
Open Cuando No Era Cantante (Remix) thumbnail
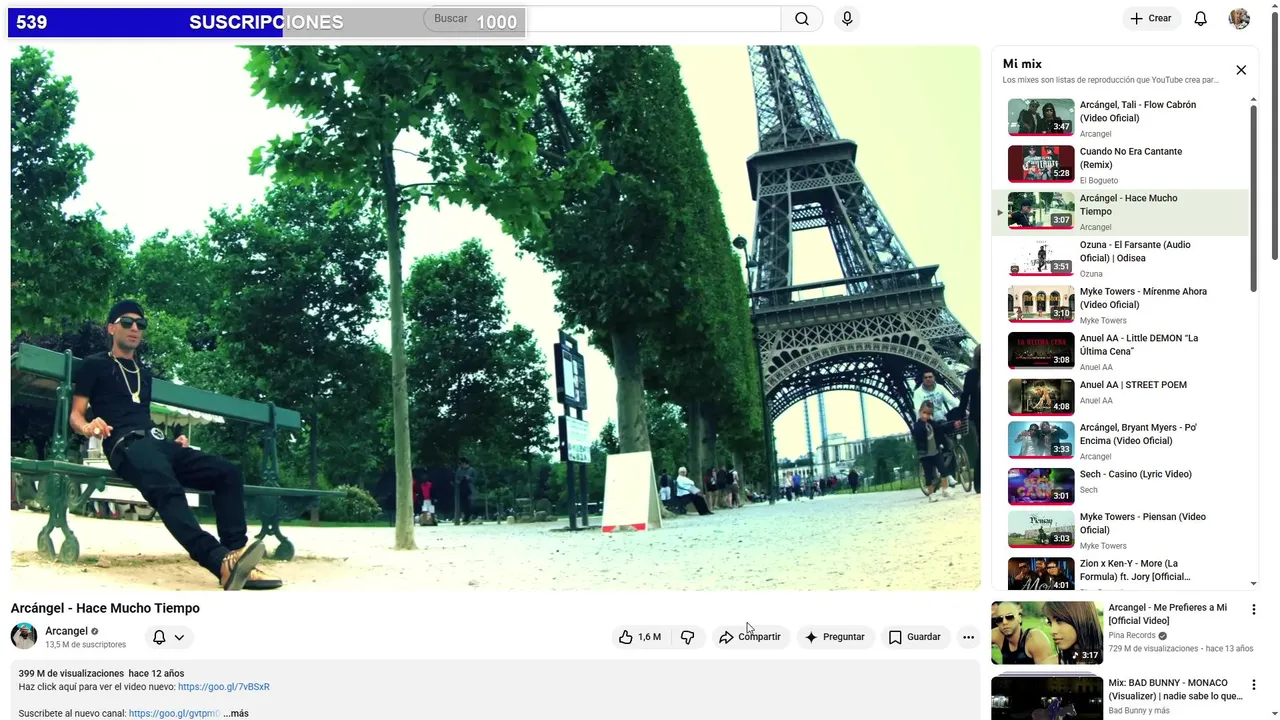(x=1041, y=164)
